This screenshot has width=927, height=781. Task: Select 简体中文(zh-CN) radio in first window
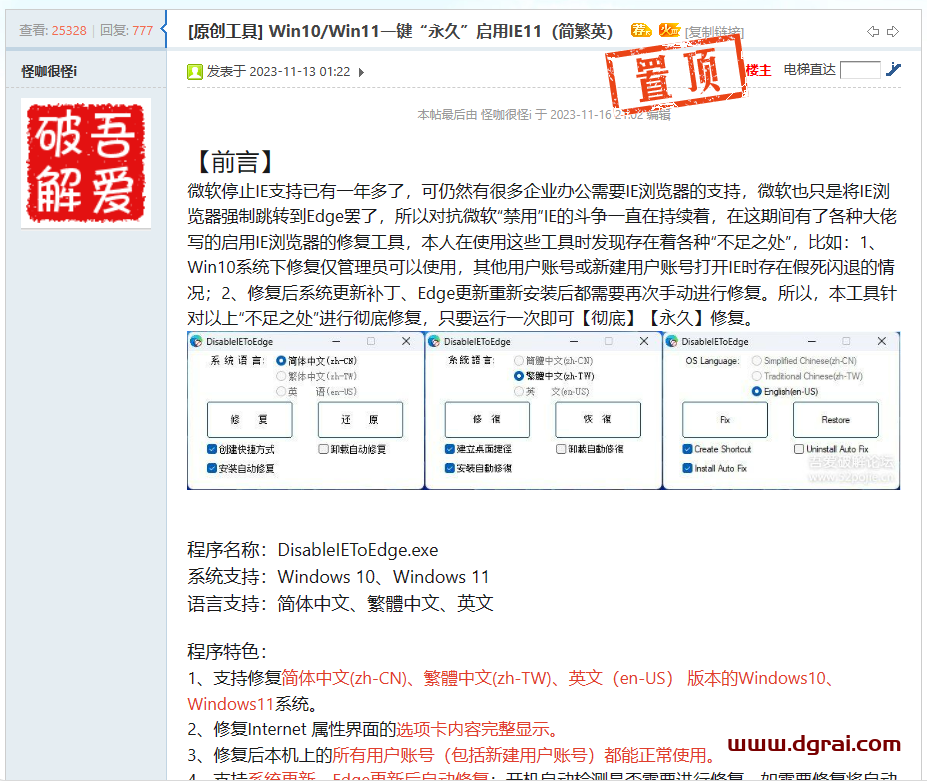click(x=316, y=361)
